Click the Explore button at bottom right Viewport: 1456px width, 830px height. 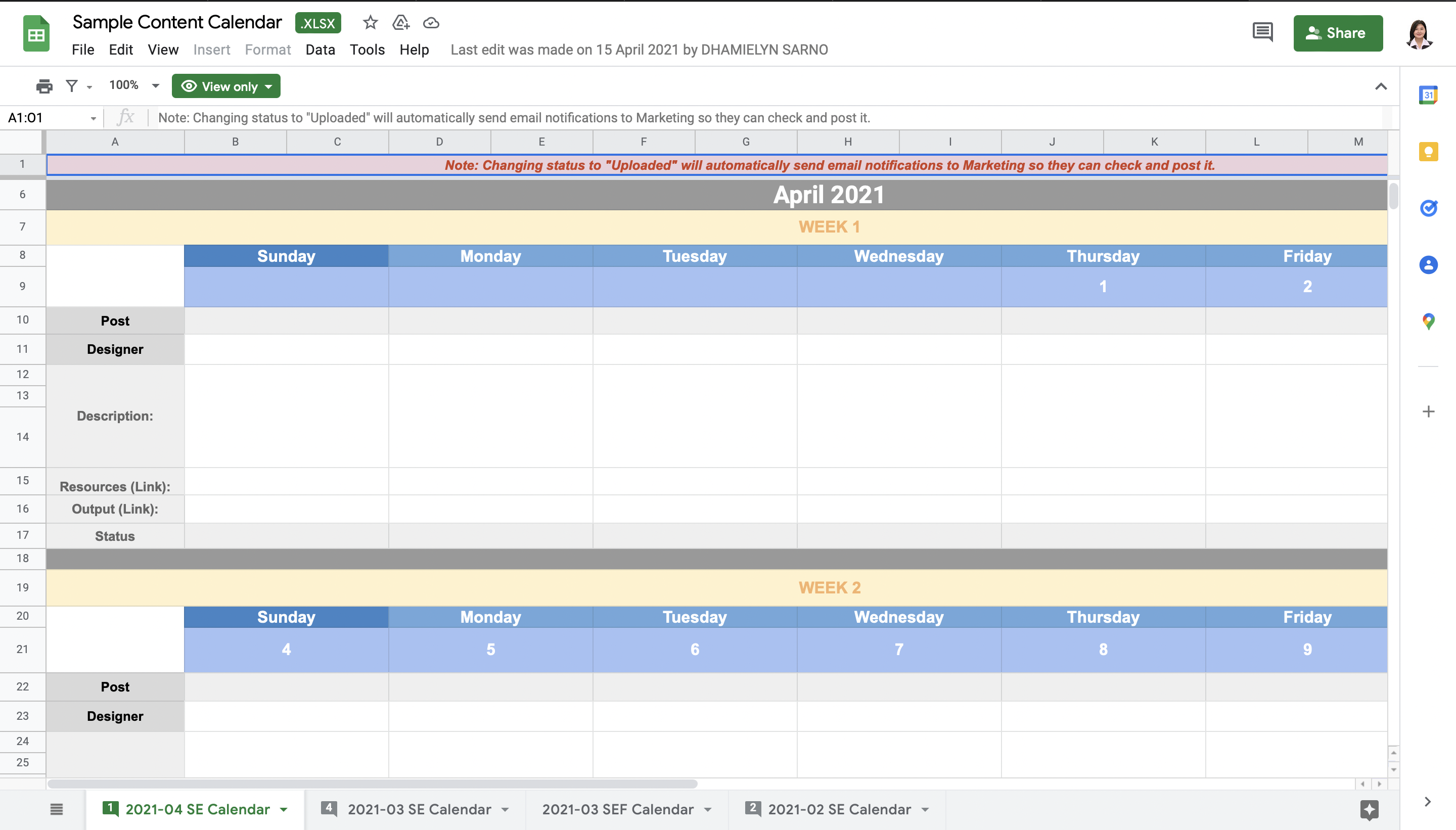(x=1369, y=809)
